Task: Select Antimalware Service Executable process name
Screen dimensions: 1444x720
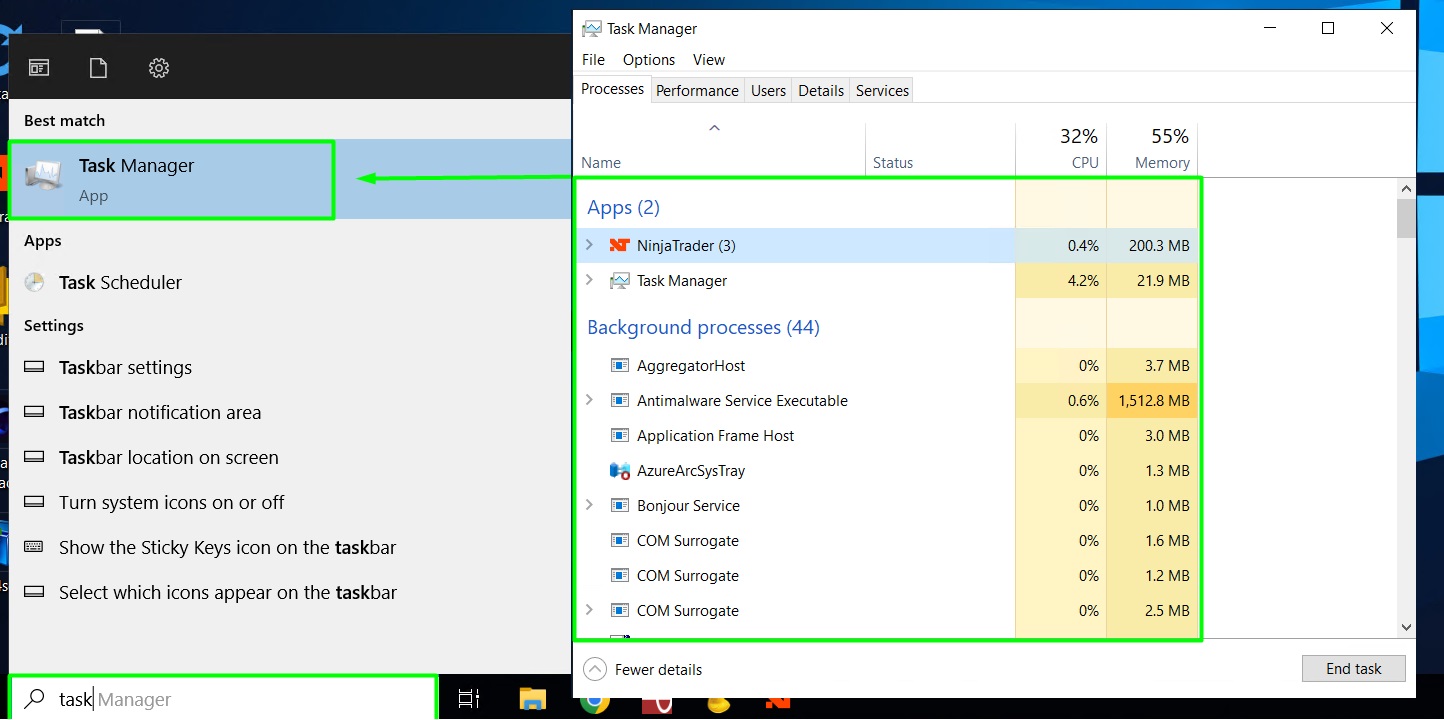Action: click(742, 400)
